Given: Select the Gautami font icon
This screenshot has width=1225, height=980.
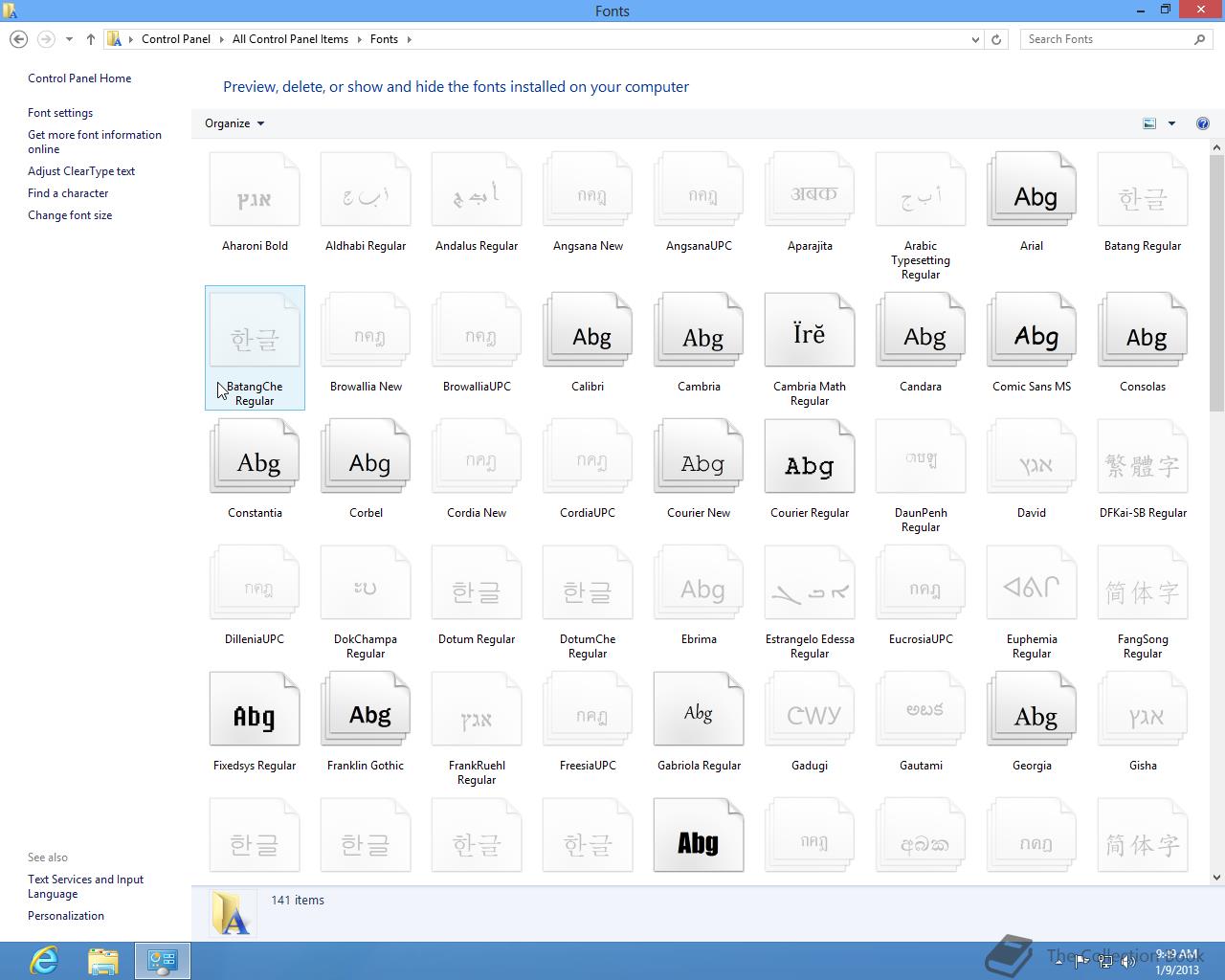Looking at the screenshot, I should [921, 709].
